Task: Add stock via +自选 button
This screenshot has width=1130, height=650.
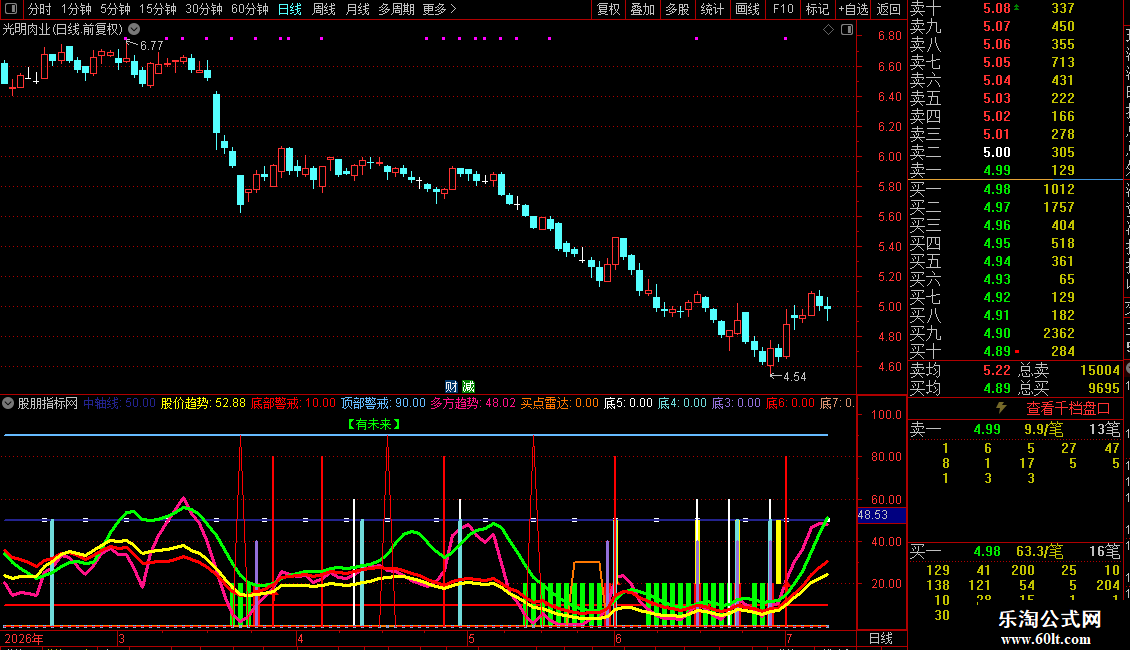Action: 853,9
